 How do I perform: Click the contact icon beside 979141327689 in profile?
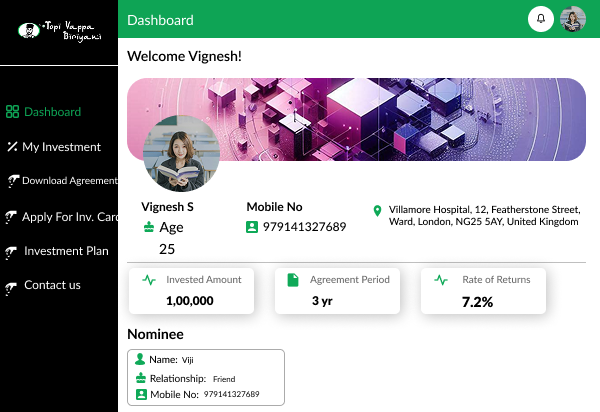click(252, 227)
